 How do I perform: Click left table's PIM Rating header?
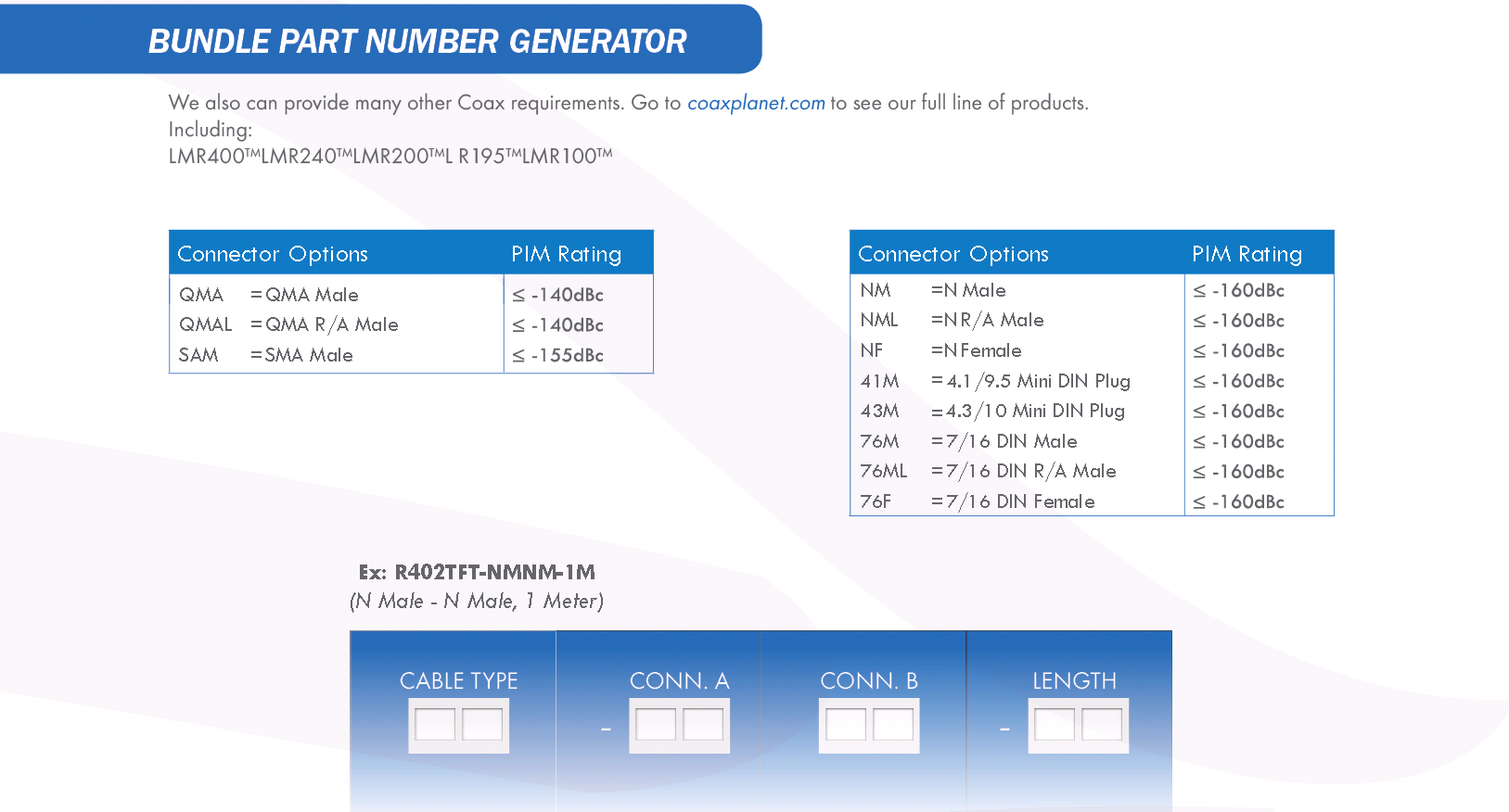click(567, 254)
